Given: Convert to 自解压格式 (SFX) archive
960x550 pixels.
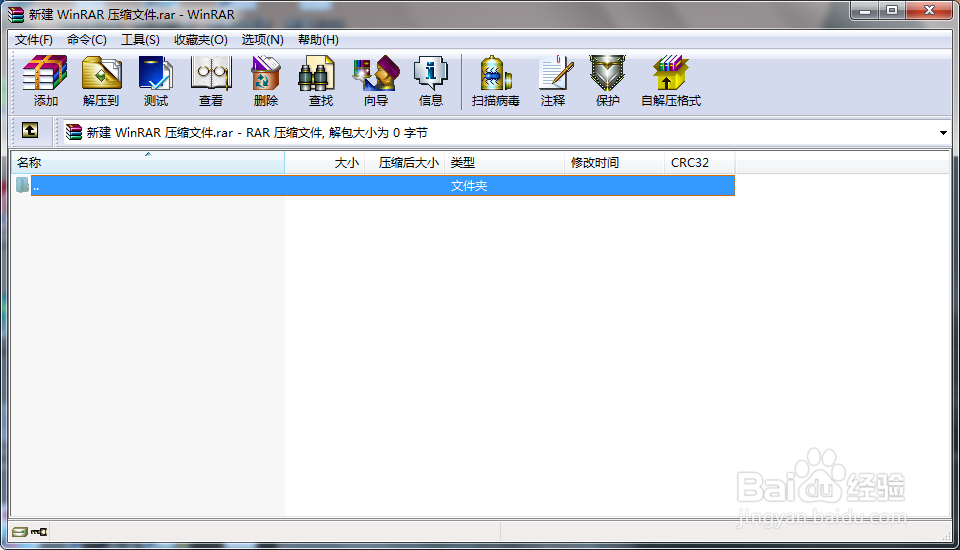Looking at the screenshot, I should [x=670, y=81].
